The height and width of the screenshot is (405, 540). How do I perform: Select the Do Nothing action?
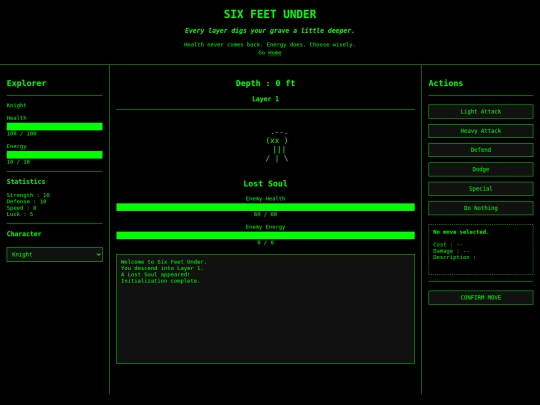click(x=480, y=208)
